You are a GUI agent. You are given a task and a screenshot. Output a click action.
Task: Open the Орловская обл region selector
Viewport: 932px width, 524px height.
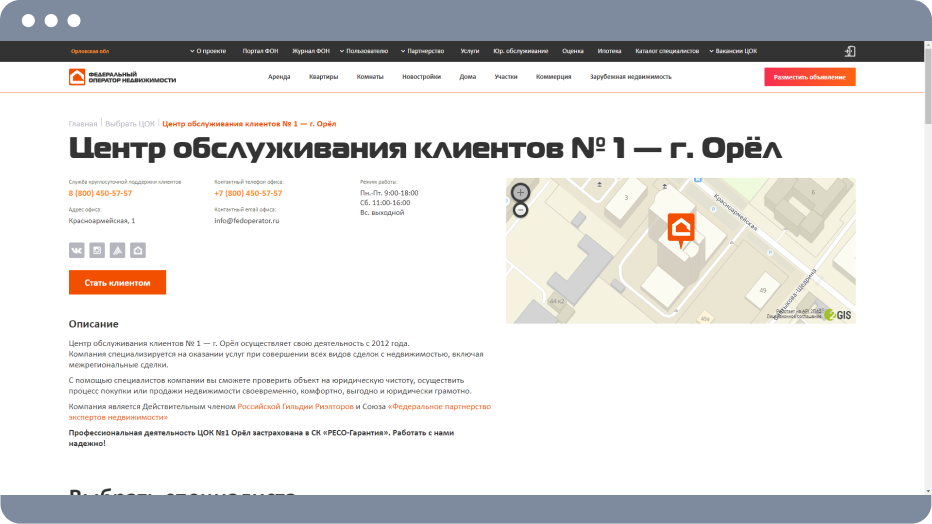tap(90, 51)
